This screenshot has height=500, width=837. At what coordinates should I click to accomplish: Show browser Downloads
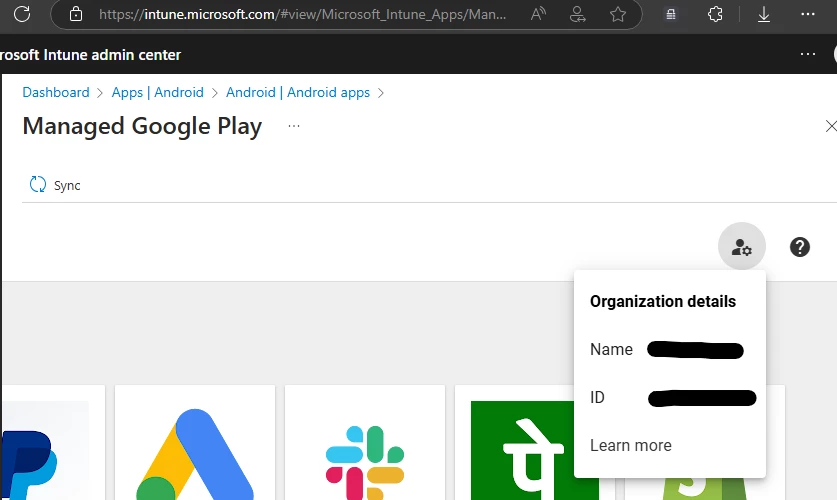(764, 14)
